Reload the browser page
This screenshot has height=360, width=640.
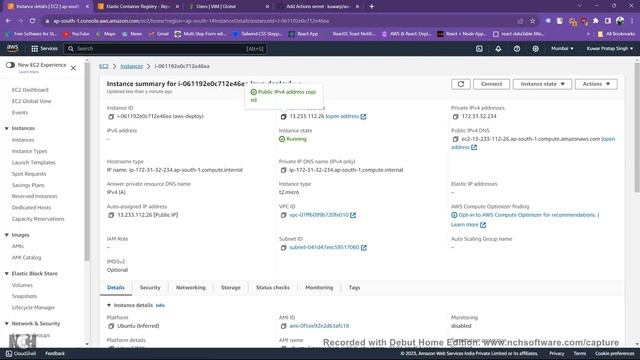pyautogui.click(x=33, y=21)
